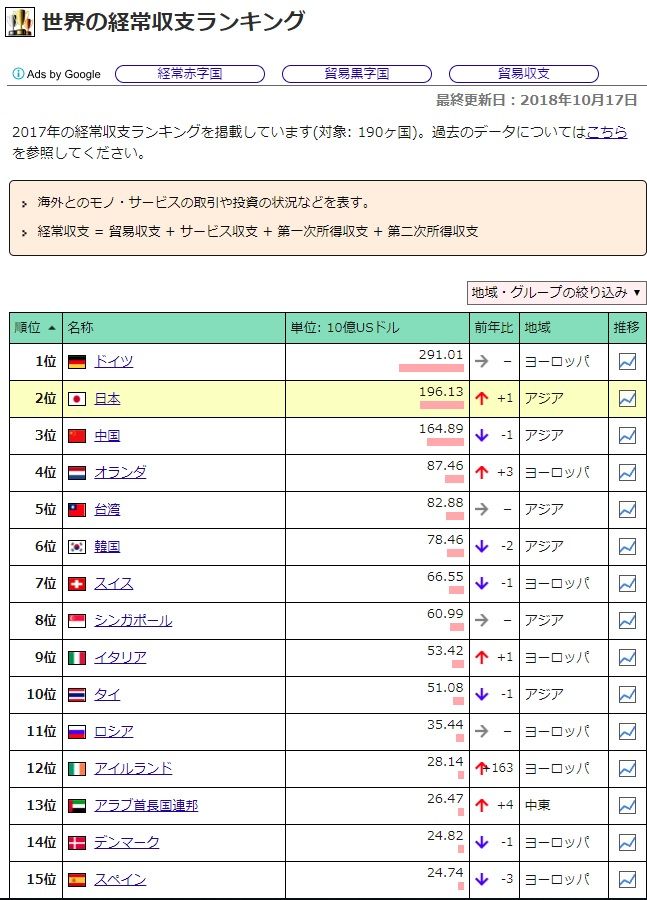Click the pink value bar for Germany
Viewport: 647px width, 900px height.
(431, 368)
